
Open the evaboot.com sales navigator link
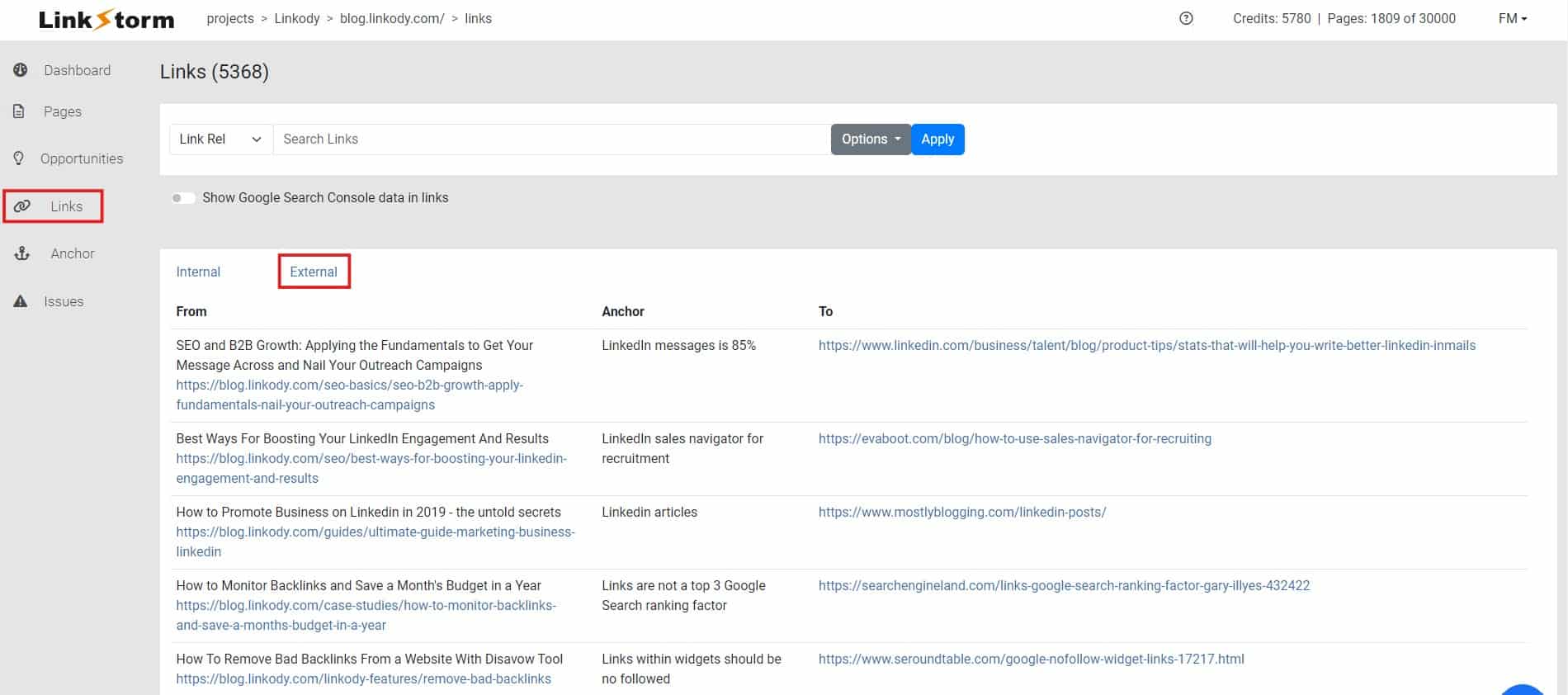click(1014, 438)
